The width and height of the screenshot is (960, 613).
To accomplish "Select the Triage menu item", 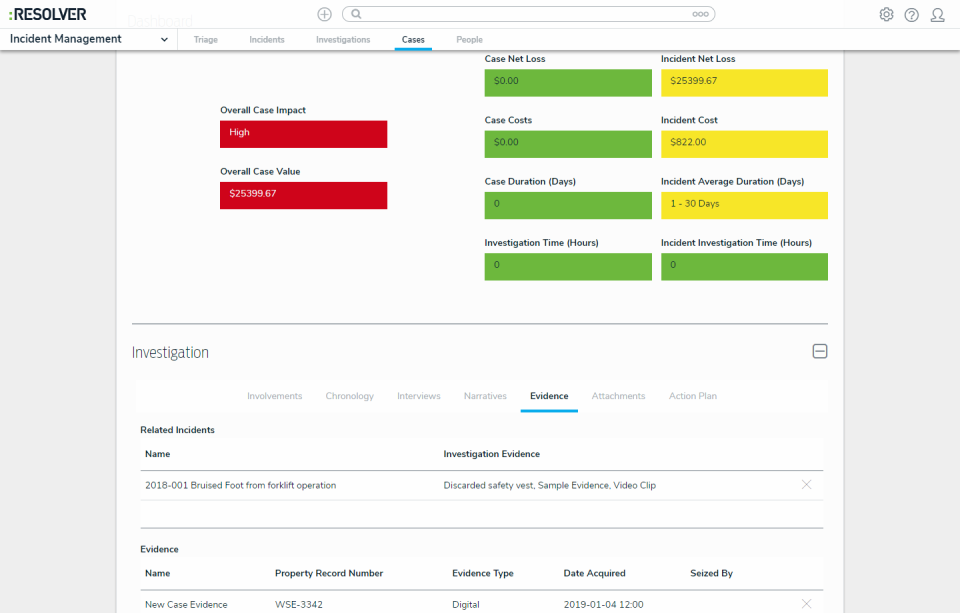I will tap(205, 39).
